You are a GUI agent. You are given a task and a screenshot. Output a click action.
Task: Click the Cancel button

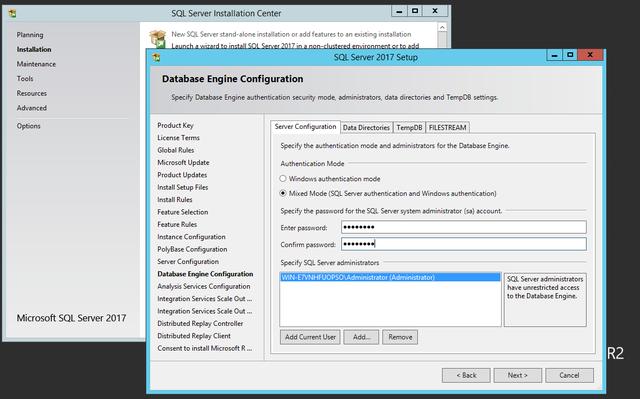tap(569, 375)
